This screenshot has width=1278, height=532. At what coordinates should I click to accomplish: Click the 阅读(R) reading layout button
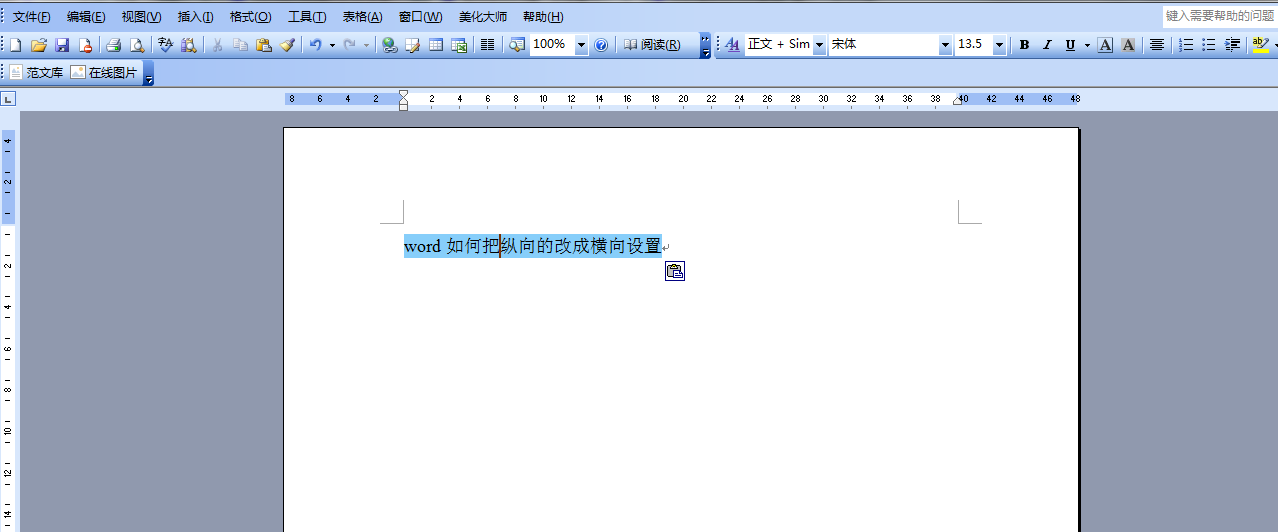pos(652,45)
